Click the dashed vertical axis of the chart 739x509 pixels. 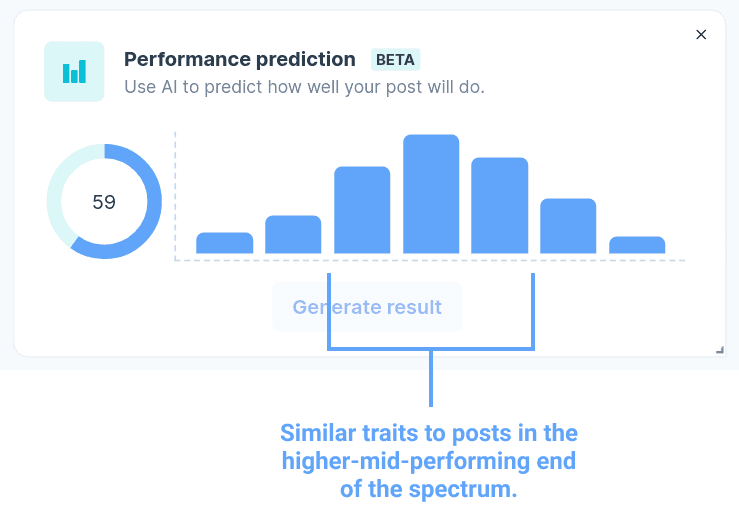[x=175, y=196]
